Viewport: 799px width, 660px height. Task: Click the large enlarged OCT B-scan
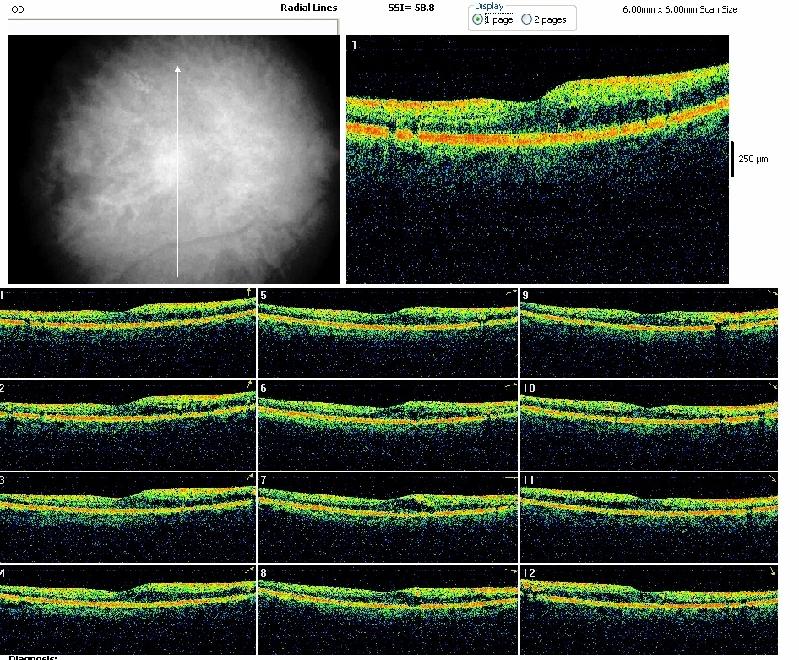click(537, 160)
